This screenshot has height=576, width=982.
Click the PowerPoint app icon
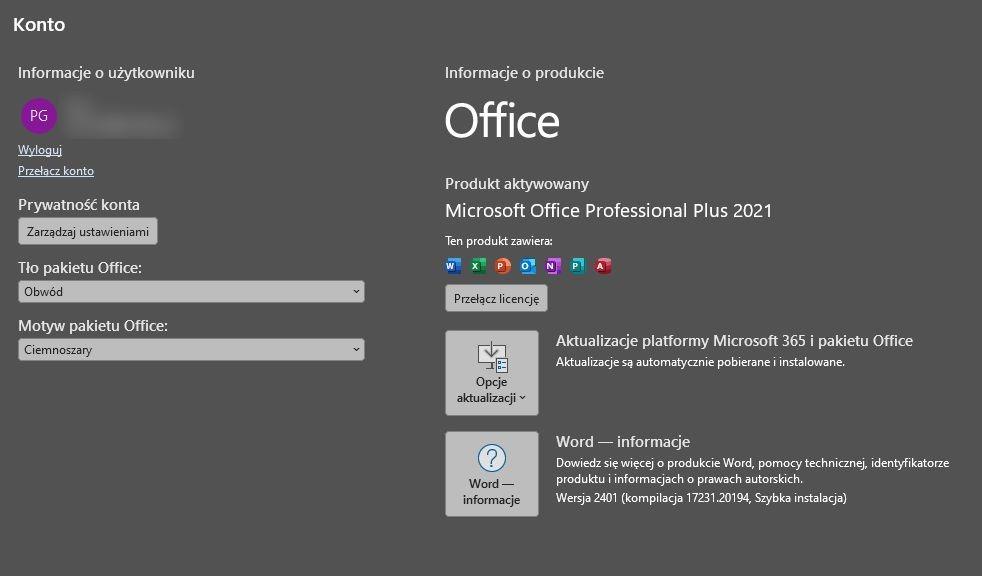coord(503,266)
